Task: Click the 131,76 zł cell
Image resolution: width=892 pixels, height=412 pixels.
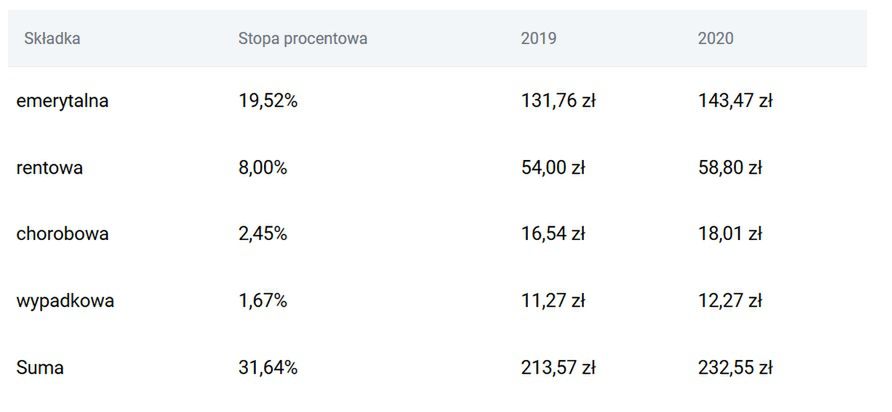Action: coord(558,100)
